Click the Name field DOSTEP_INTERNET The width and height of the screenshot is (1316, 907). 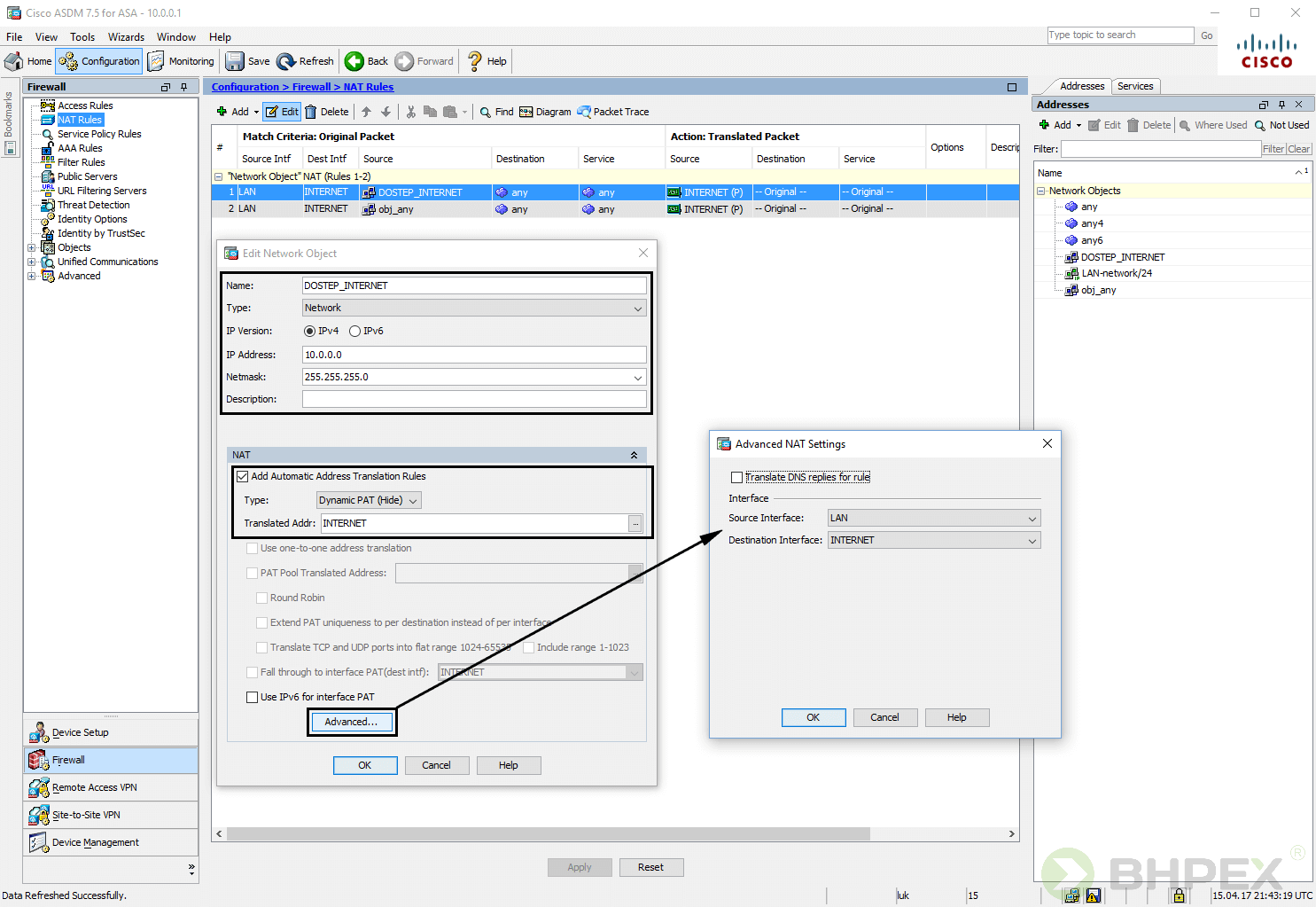(x=474, y=285)
